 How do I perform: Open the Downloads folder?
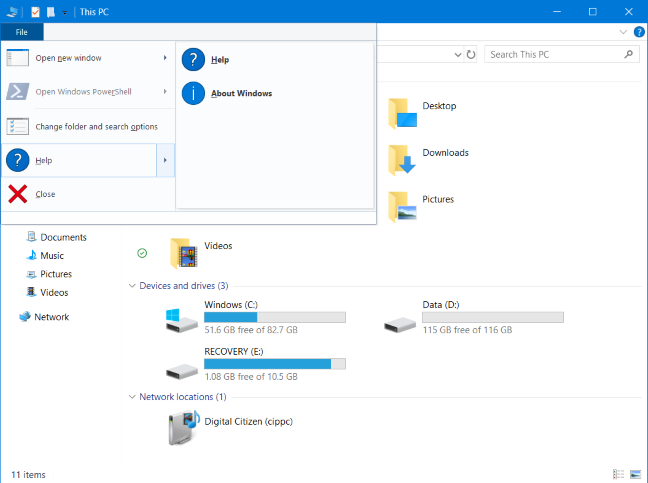(403, 160)
